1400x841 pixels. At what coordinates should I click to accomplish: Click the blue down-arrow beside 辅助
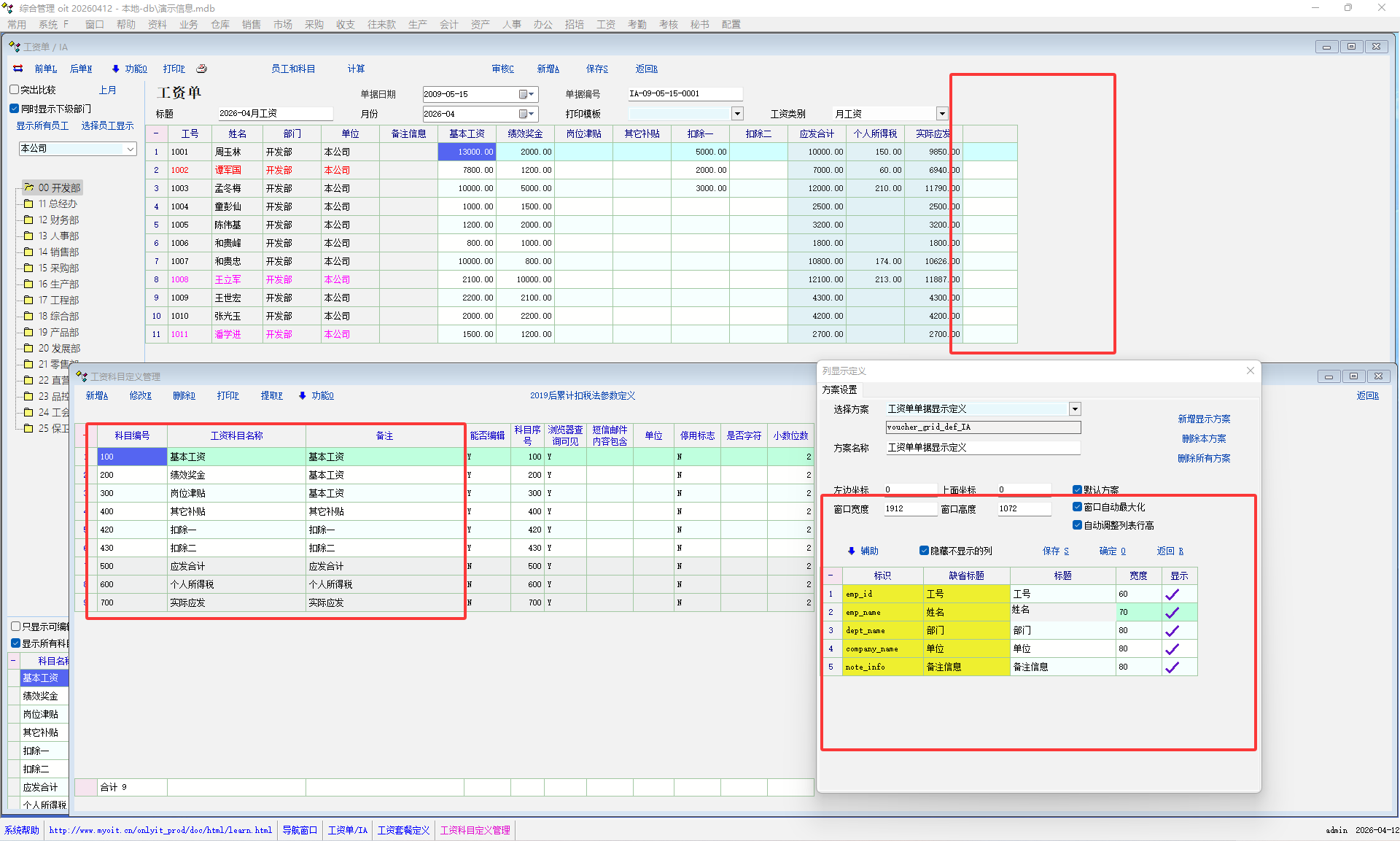pos(851,551)
